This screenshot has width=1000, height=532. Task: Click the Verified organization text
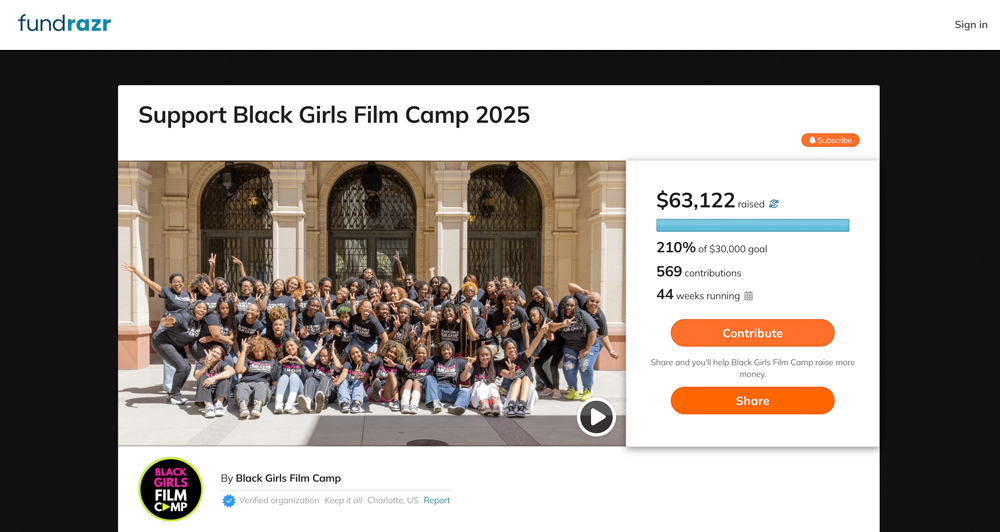279,500
